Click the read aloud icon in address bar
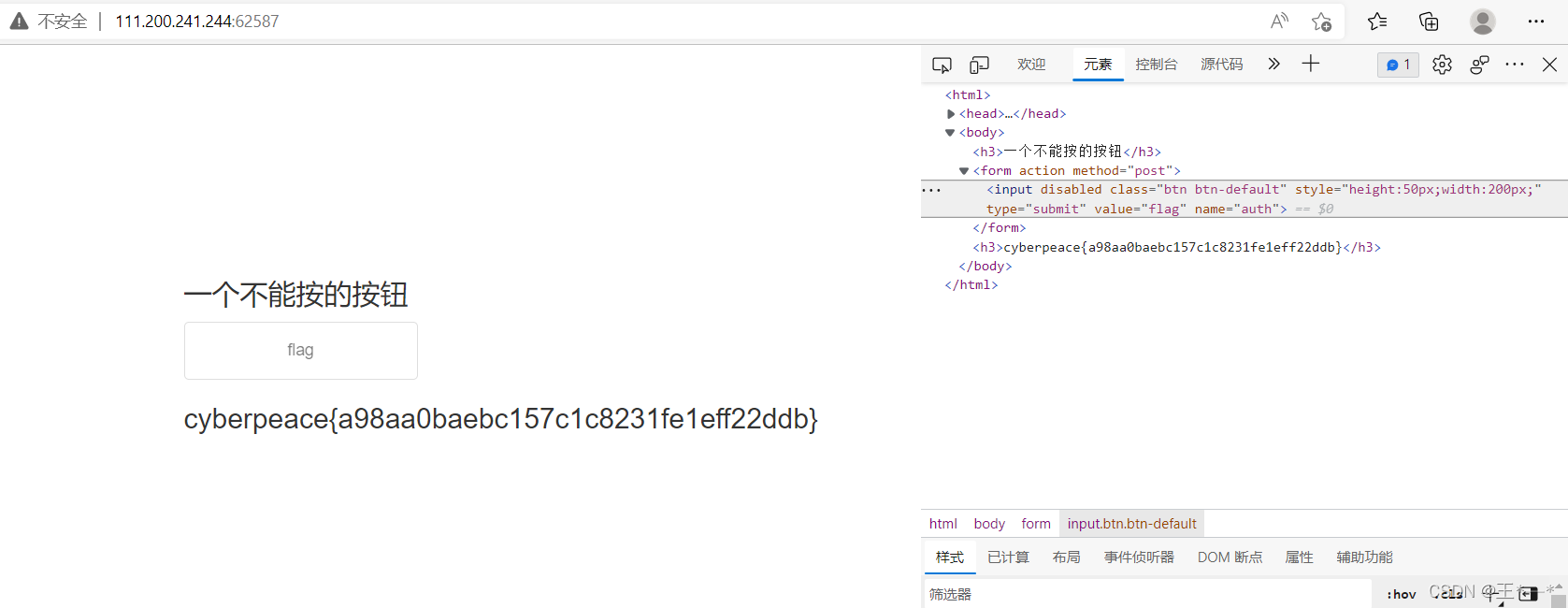This screenshot has height=608, width=1568. pos(1279,22)
